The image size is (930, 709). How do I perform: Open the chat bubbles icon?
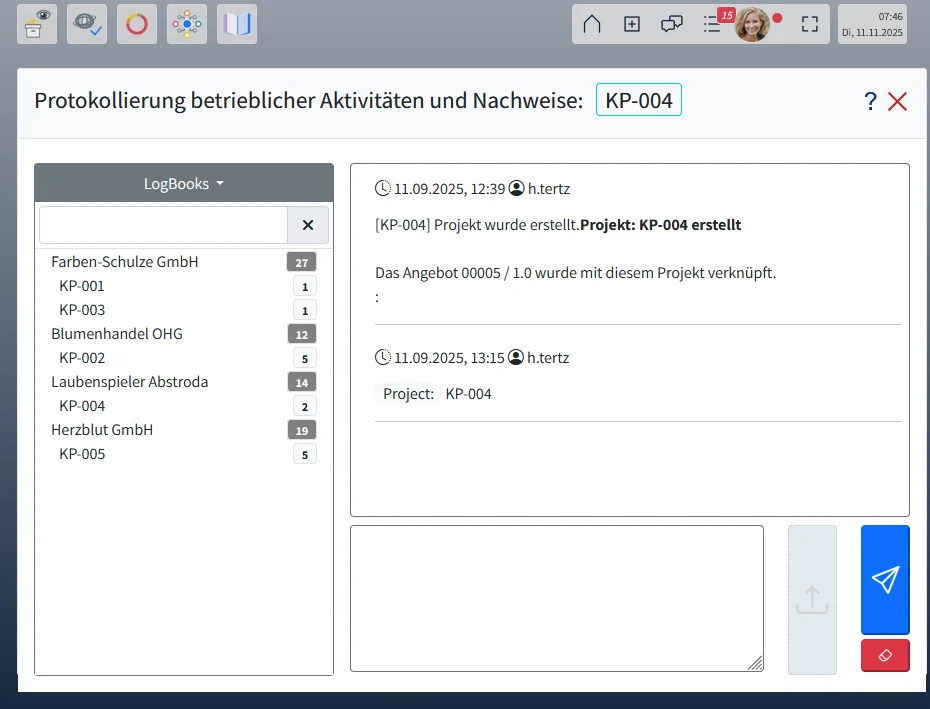pyautogui.click(x=672, y=23)
